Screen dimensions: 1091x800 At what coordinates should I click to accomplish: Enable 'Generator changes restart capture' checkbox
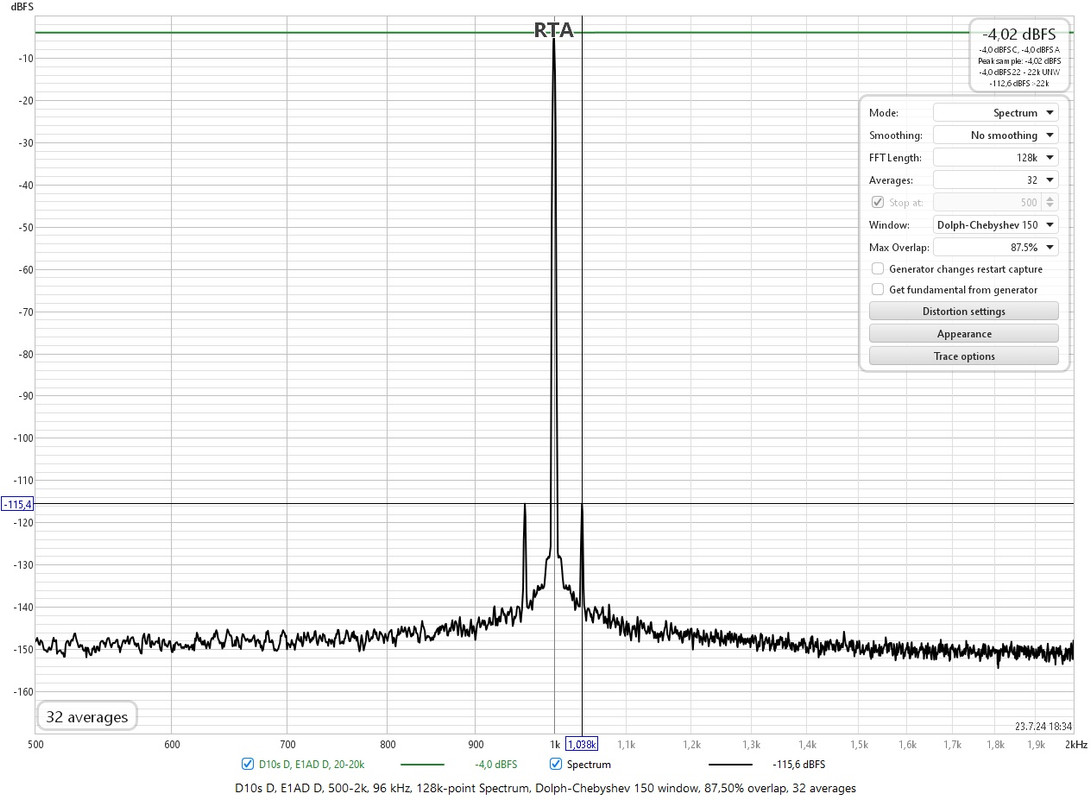click(x=878, y=269)
